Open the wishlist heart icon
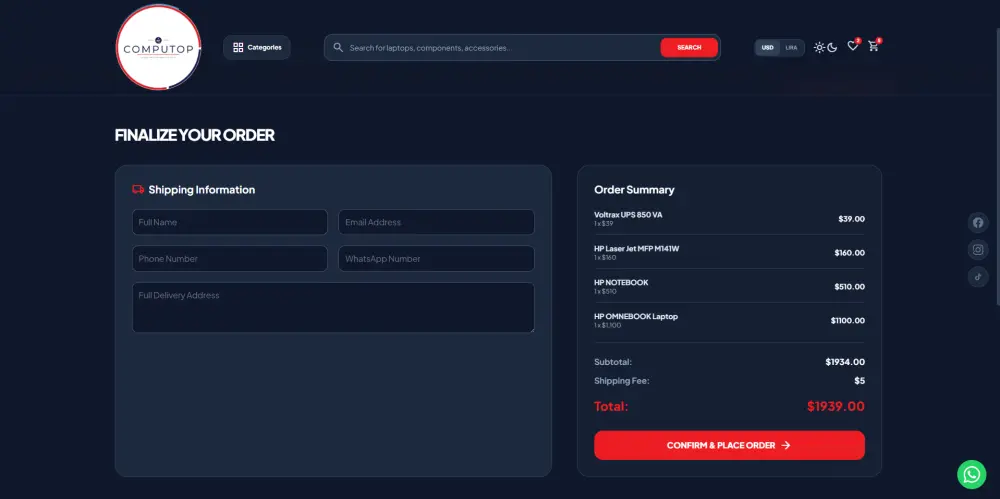1000x499 pixels. click(x=852, y=46)
